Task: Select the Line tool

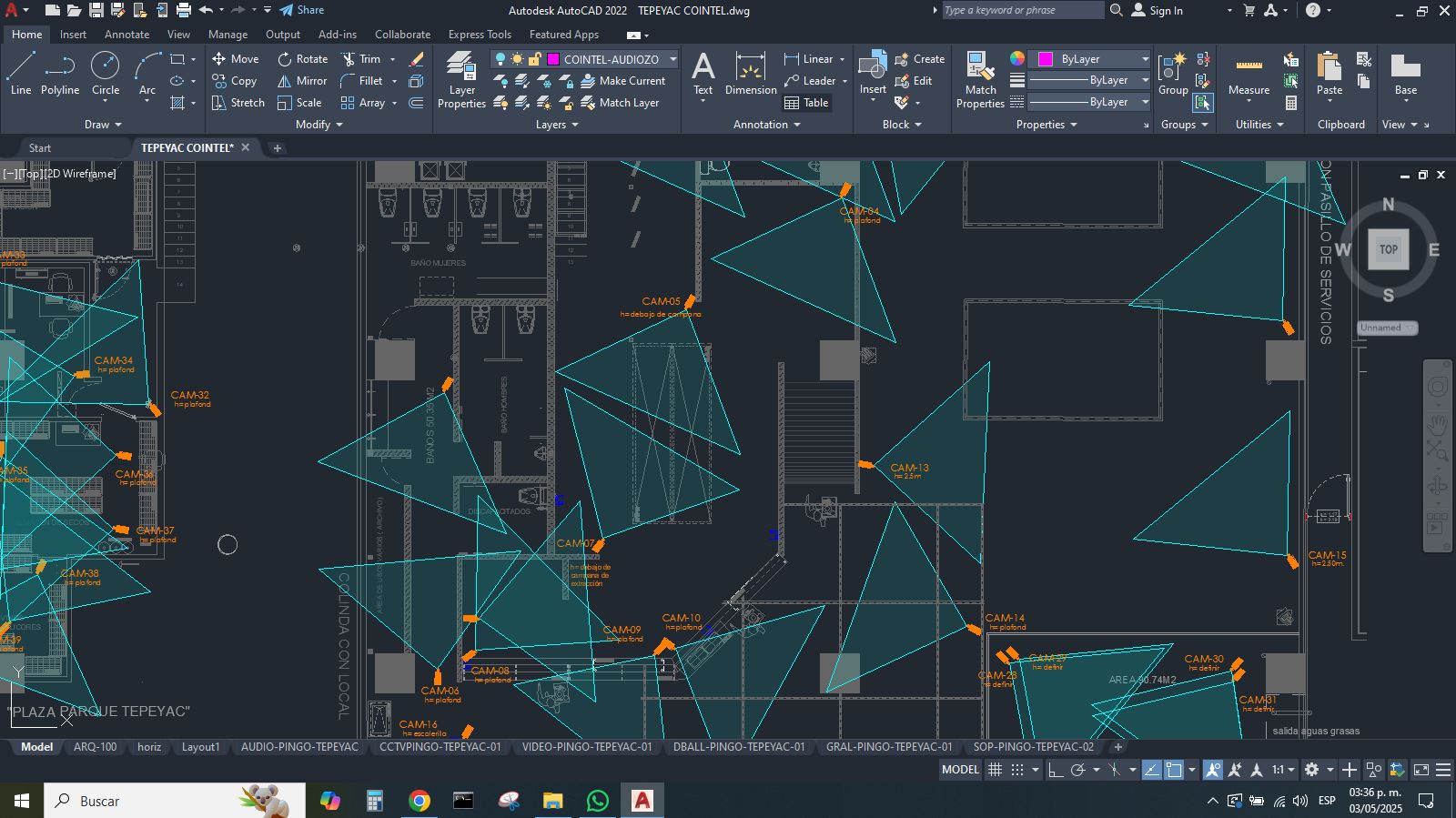Action: click(20, 74)
